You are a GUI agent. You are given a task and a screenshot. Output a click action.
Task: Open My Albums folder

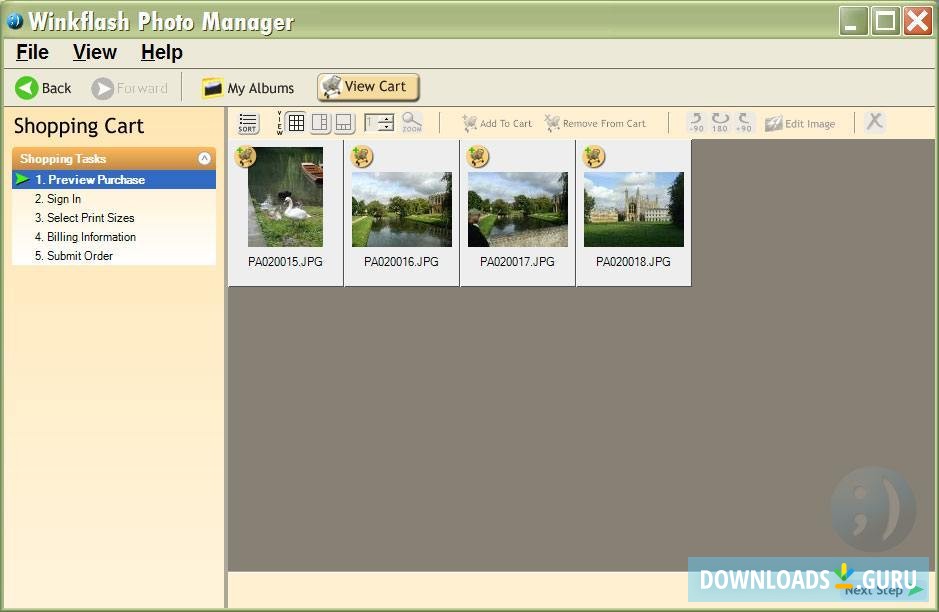[x=248, y=88]
